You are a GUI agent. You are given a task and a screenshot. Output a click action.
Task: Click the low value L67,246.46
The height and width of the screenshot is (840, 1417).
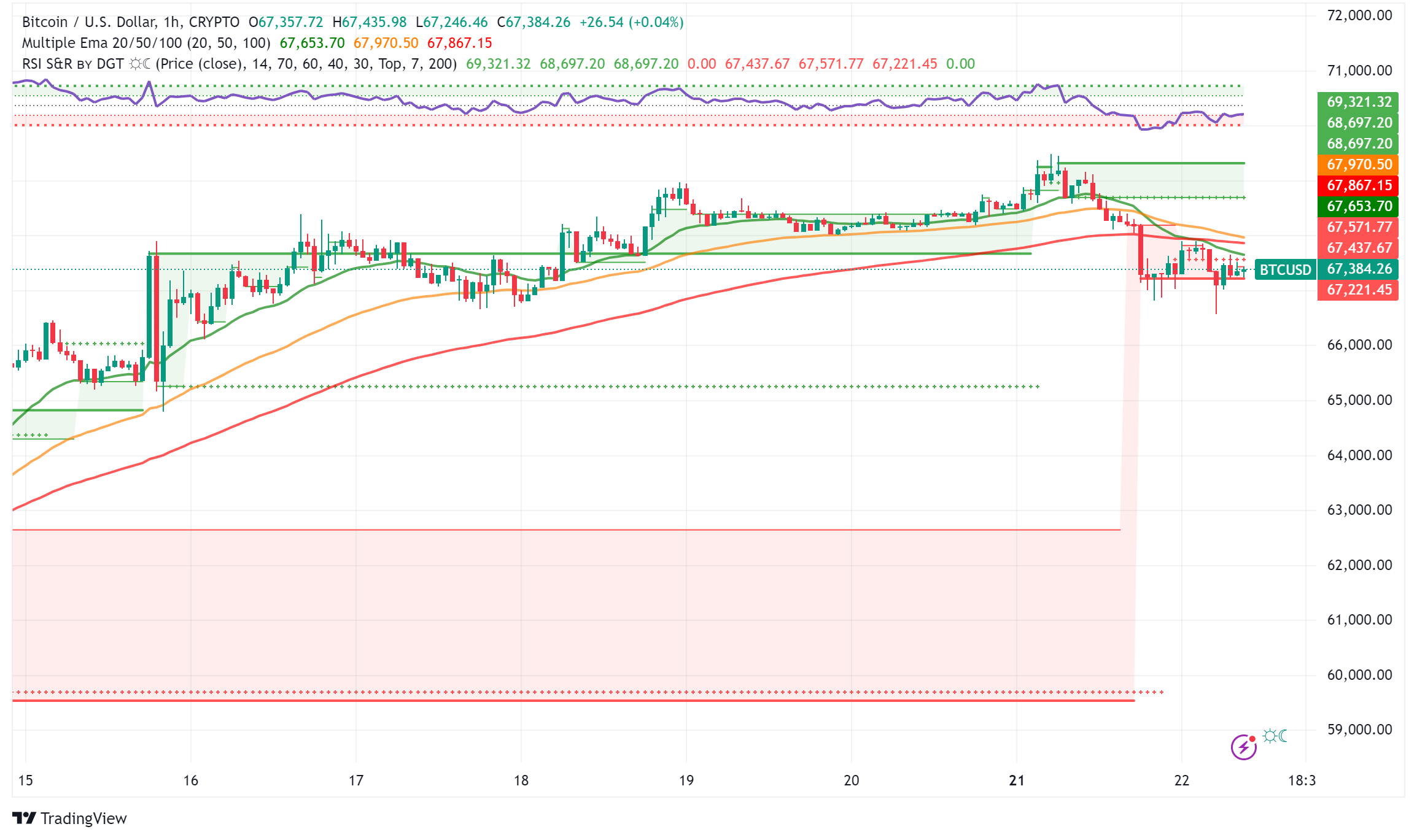pos(452,22)
